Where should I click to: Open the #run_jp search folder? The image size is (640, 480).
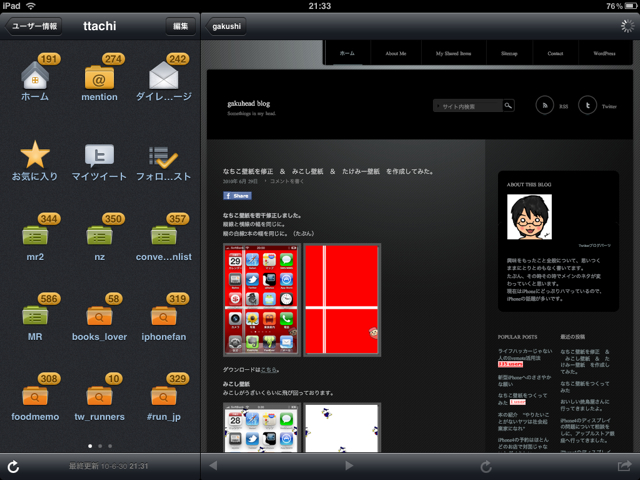[x=163, y=396]
